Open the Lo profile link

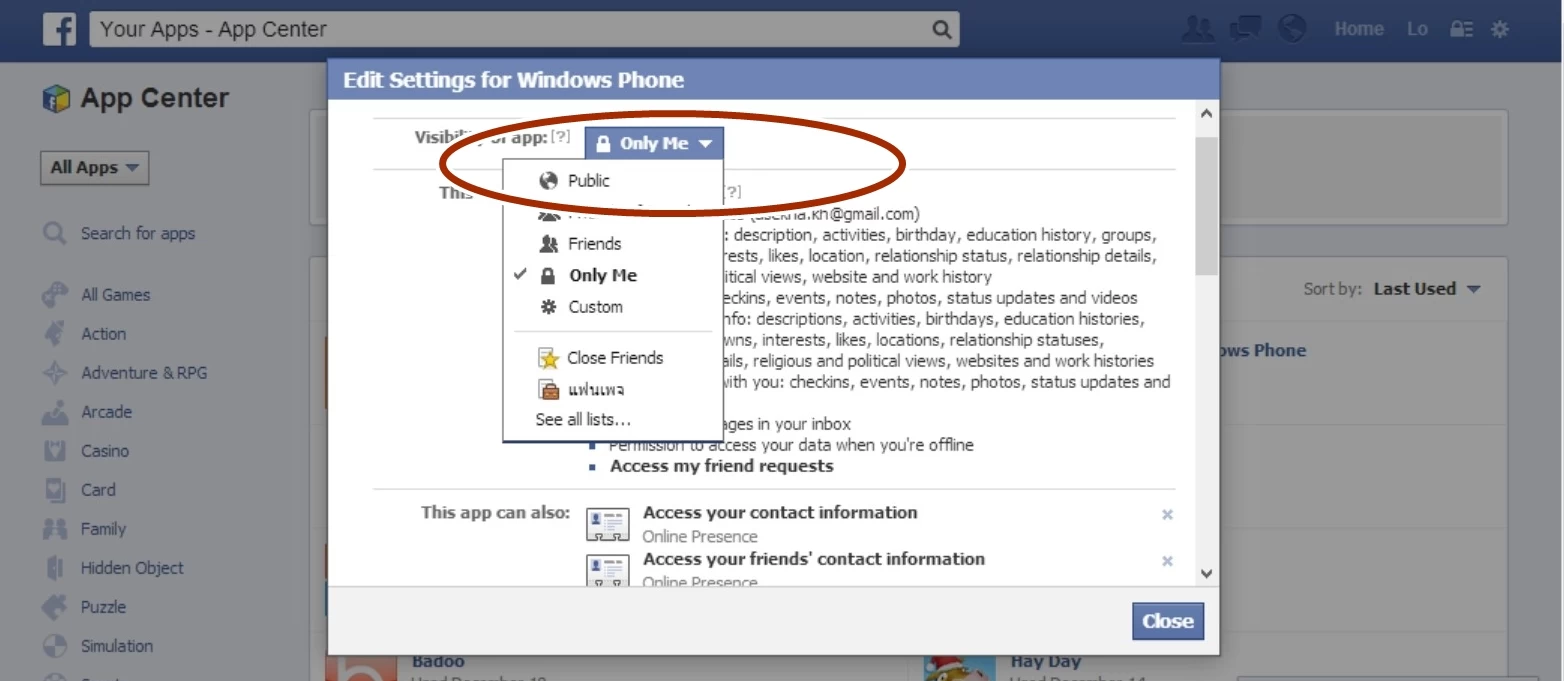tap(1418, 29)
